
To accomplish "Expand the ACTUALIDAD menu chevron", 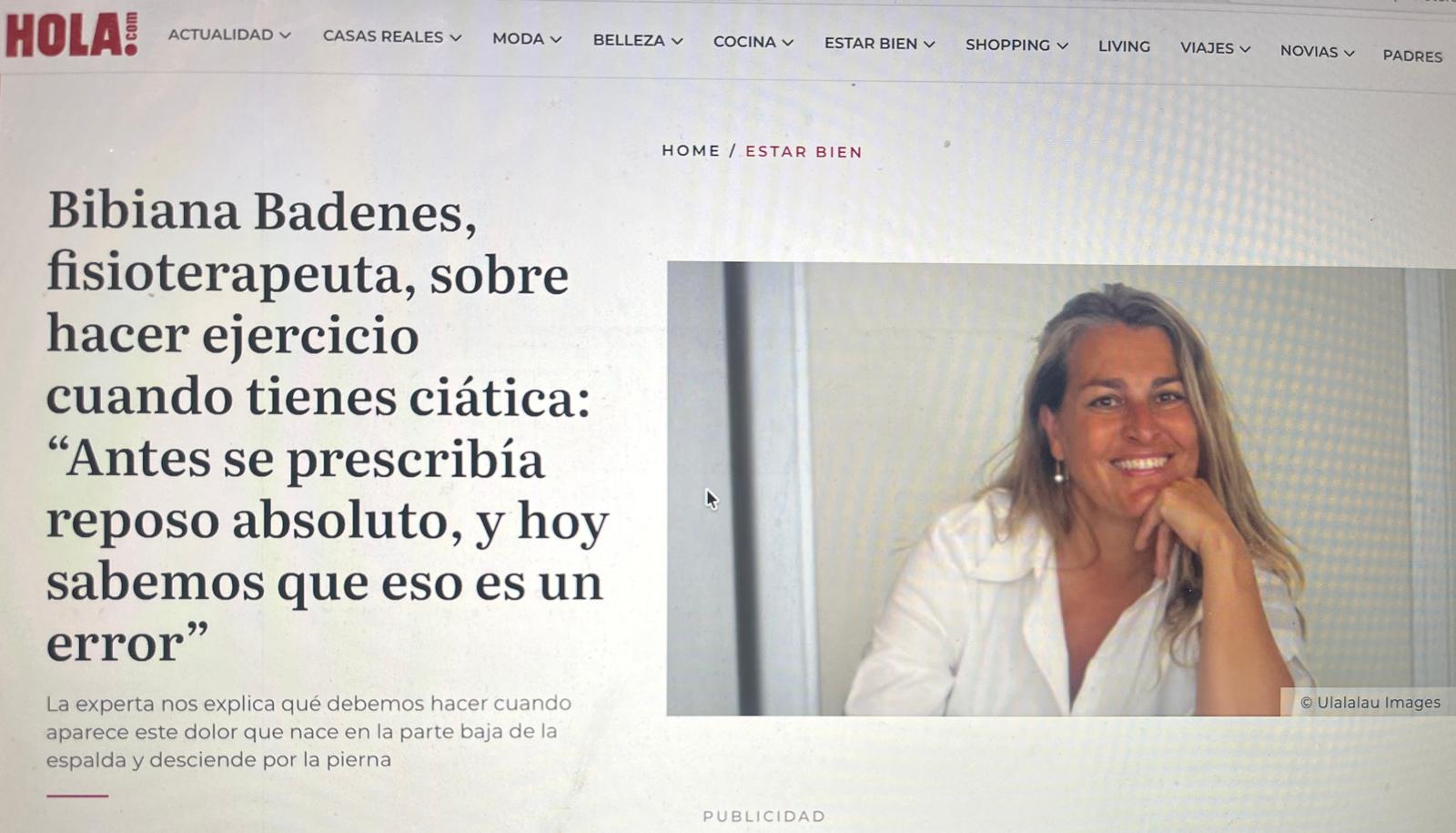I will click(x=285, y=36).
